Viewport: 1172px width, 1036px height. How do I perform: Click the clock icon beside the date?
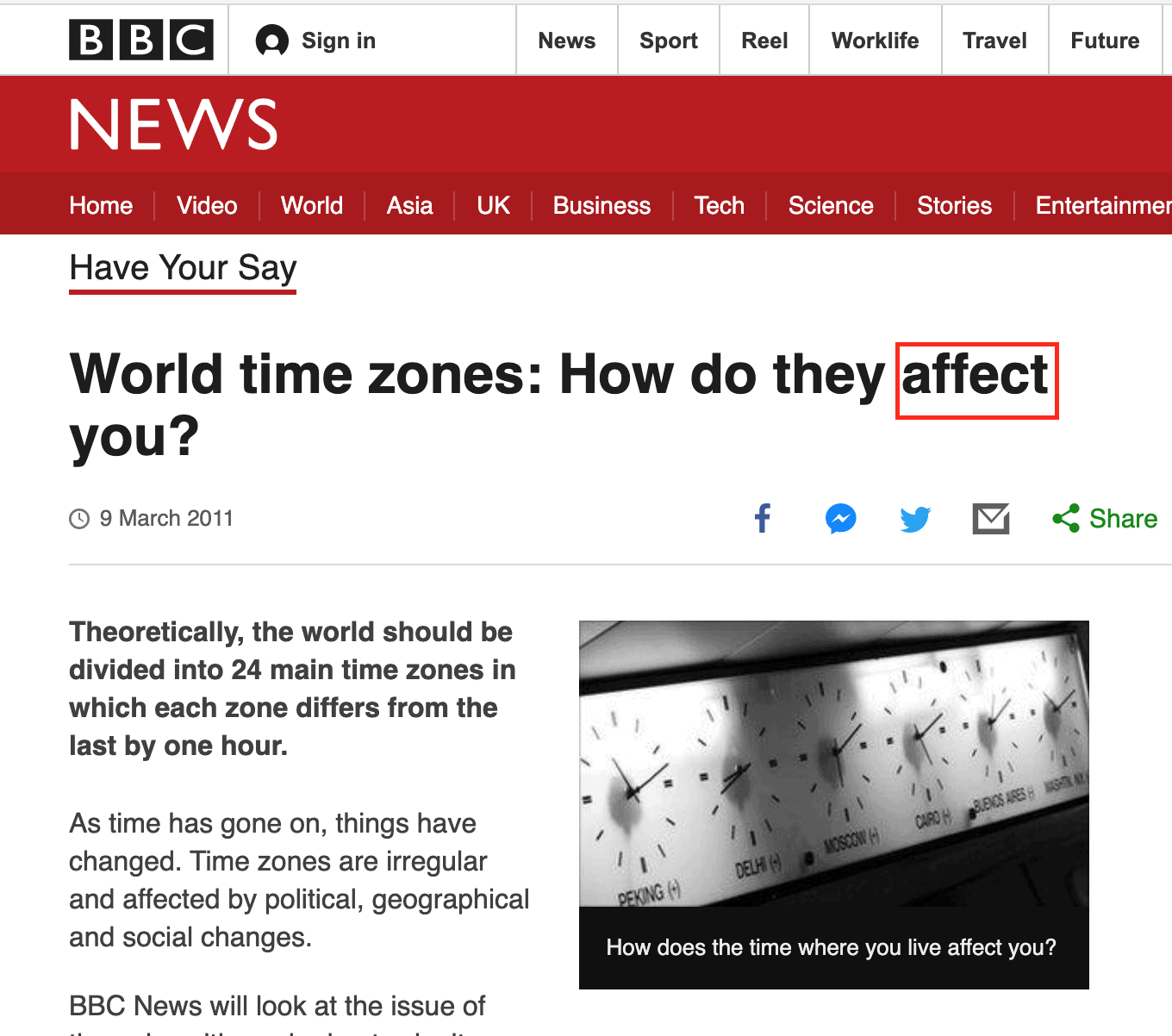click(80, 518)
